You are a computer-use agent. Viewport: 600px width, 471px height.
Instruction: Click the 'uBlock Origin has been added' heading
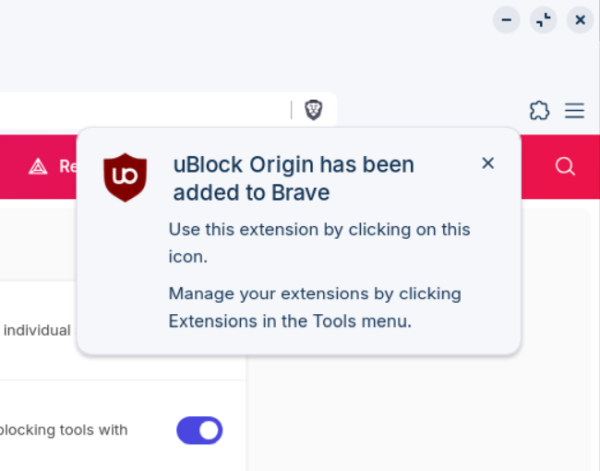tap(293, 164)
